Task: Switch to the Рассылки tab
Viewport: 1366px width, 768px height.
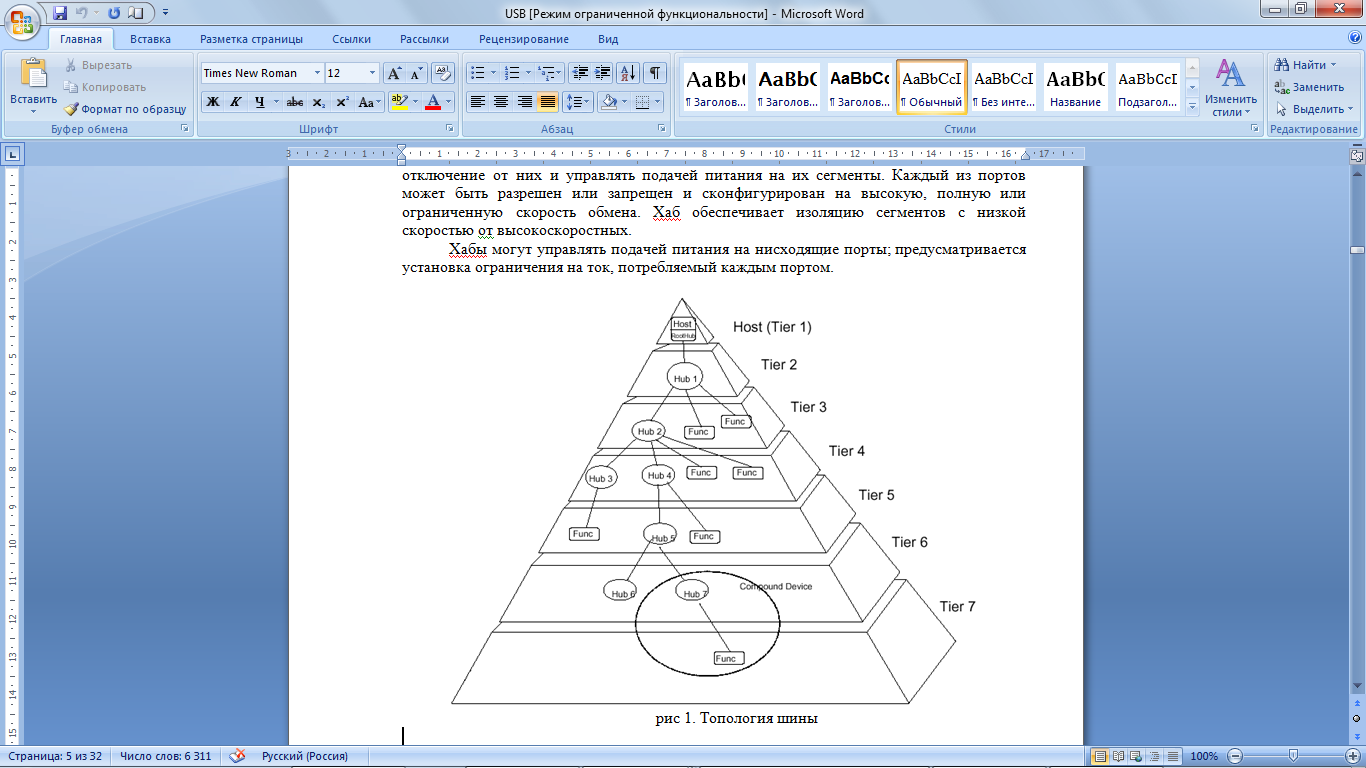Action: coord(424,39)
